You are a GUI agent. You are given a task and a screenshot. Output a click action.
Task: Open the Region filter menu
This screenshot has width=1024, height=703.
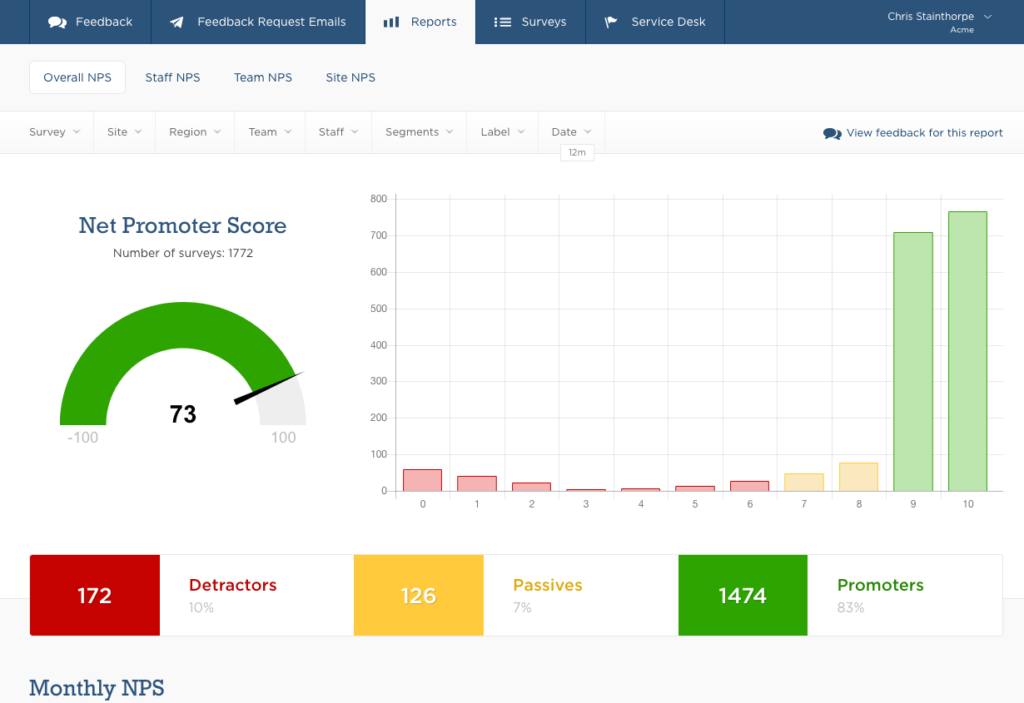tap(194, 131)
